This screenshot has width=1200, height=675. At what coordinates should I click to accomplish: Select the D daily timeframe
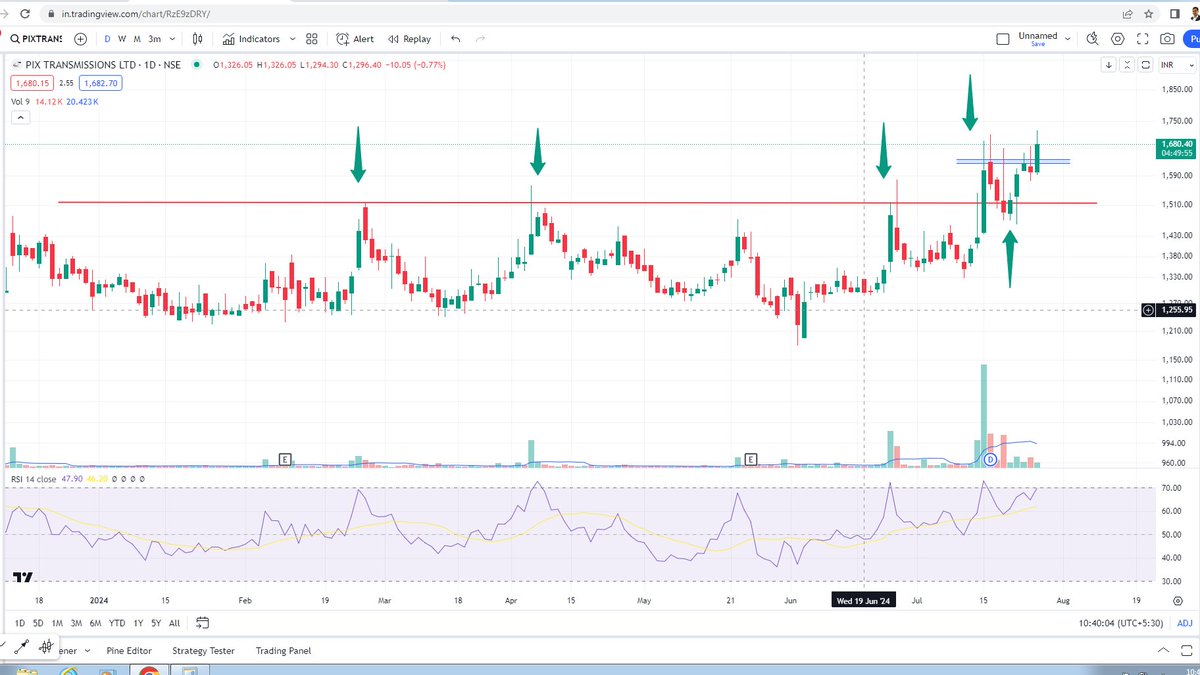[108, 39]
